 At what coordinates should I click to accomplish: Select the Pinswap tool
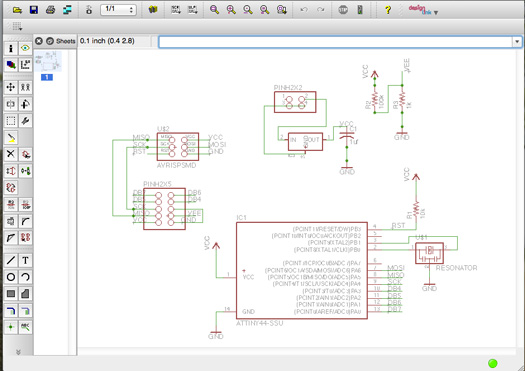coord(11,171)
